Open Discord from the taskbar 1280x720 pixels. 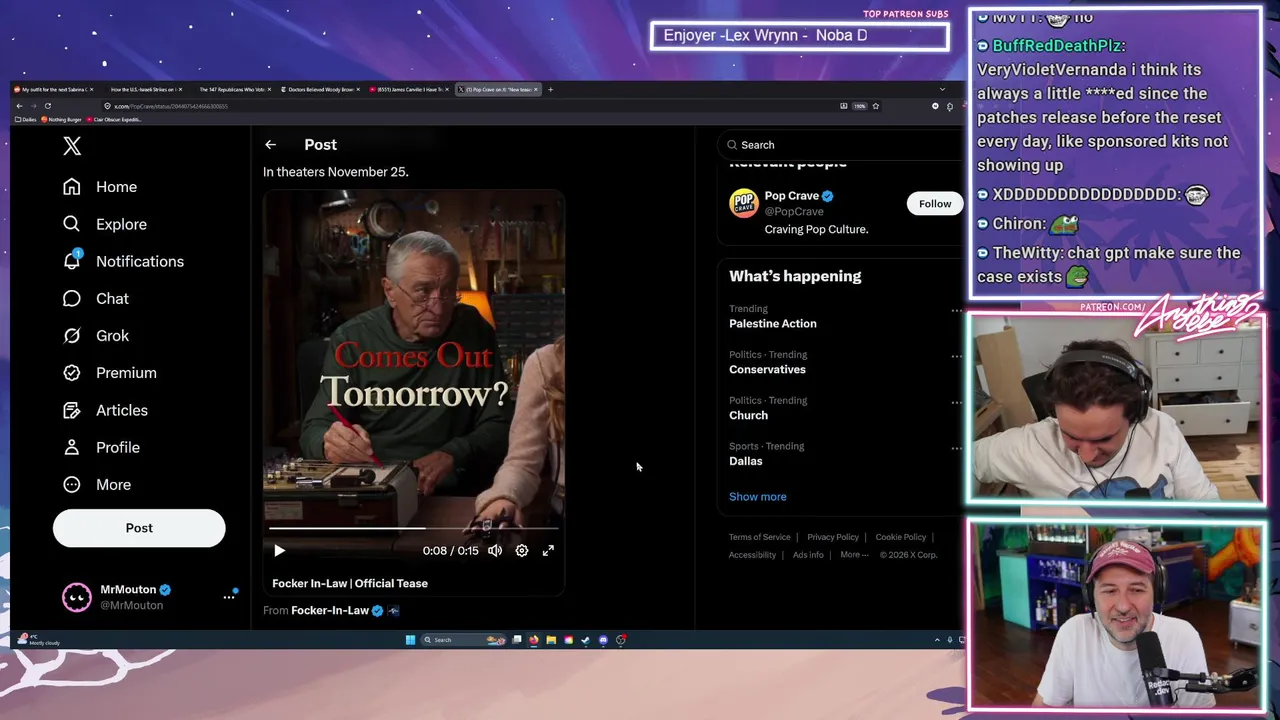[603, 640]
